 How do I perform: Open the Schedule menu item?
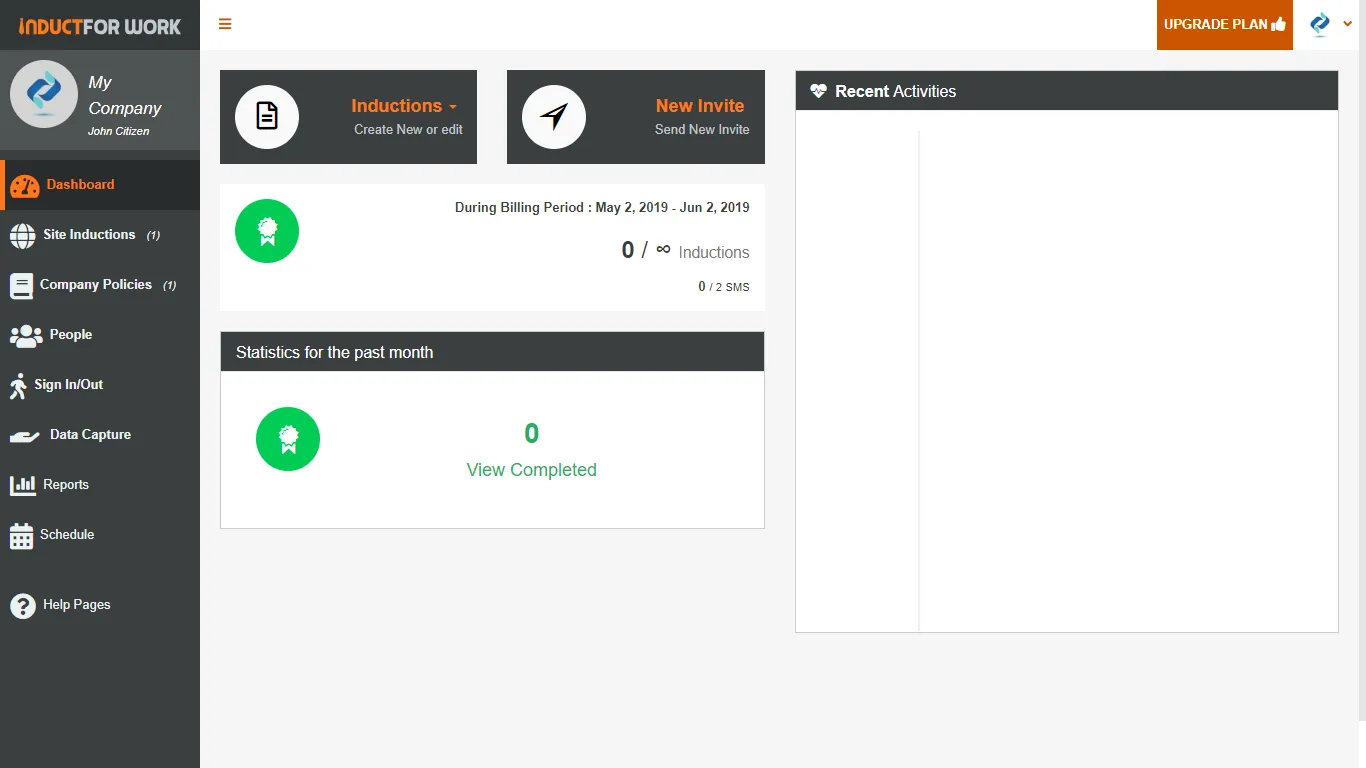[100, 535]
